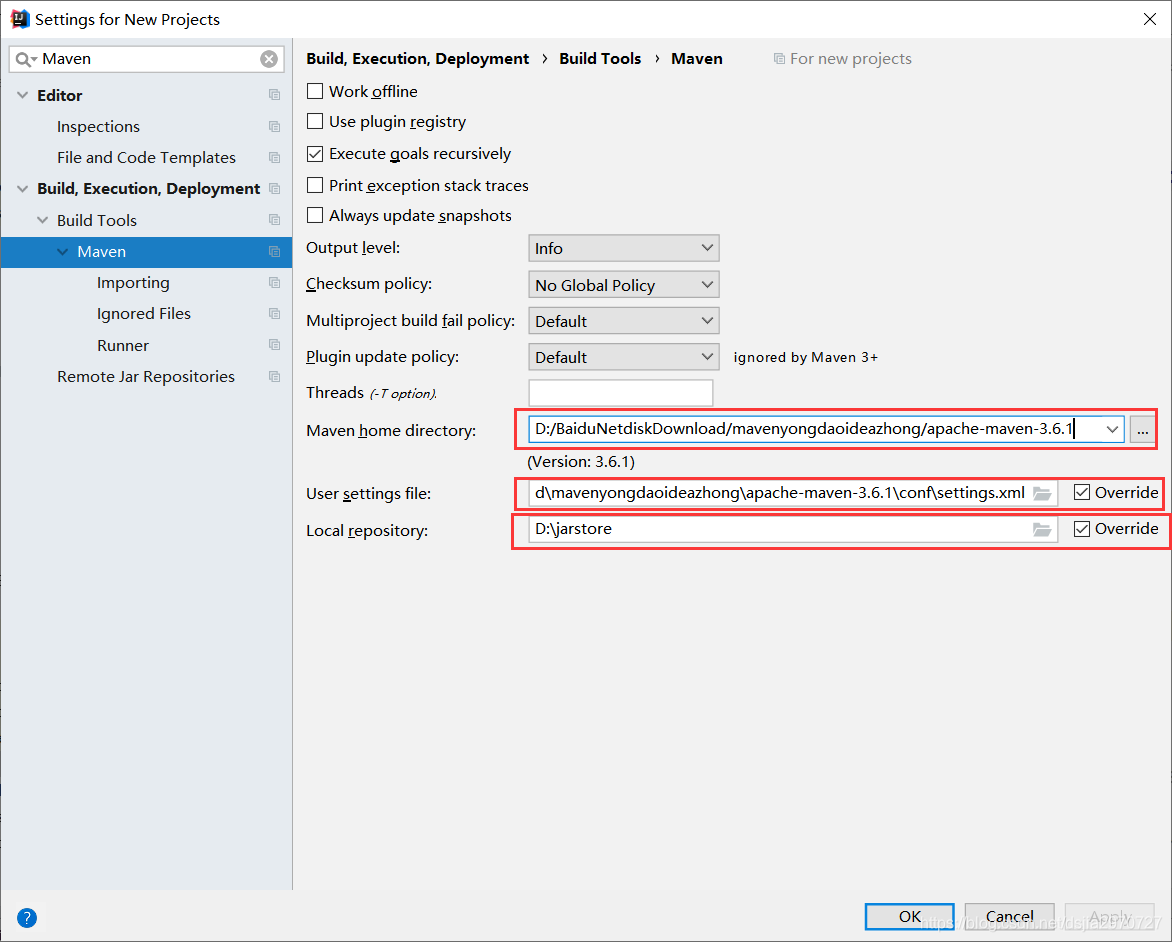Enable Print exception stack traces
Screen dimensions: 1172x942
pos(315,185)
